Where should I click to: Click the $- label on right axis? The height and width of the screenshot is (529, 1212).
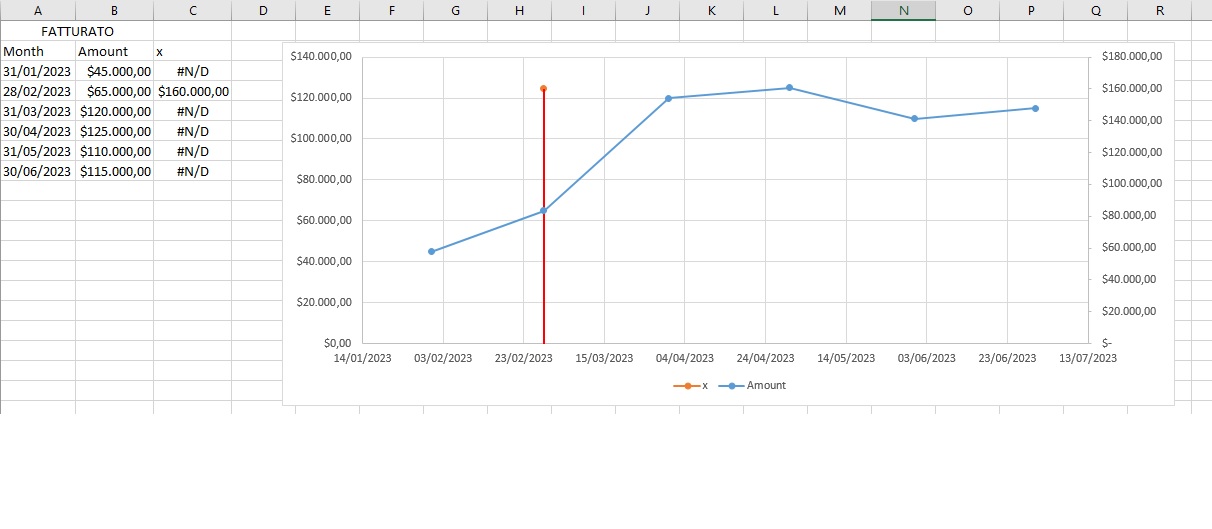1107,343
